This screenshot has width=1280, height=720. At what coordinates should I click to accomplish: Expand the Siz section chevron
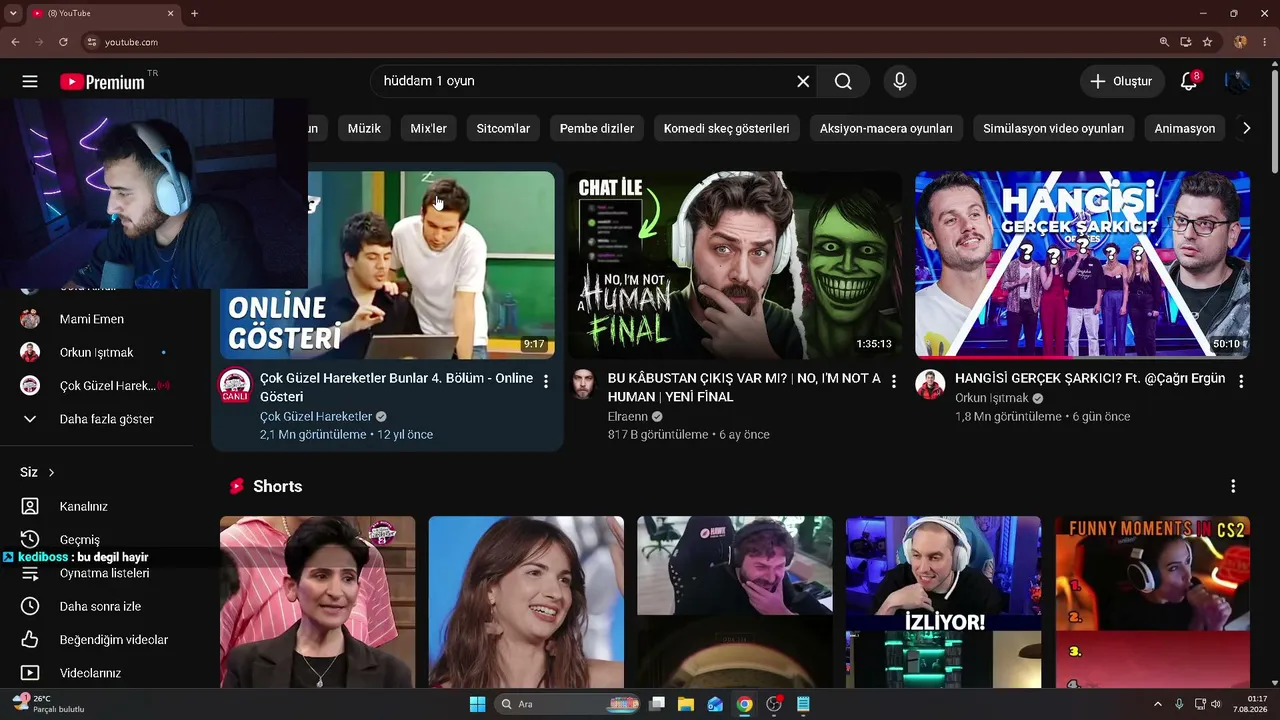pos(51,472)
